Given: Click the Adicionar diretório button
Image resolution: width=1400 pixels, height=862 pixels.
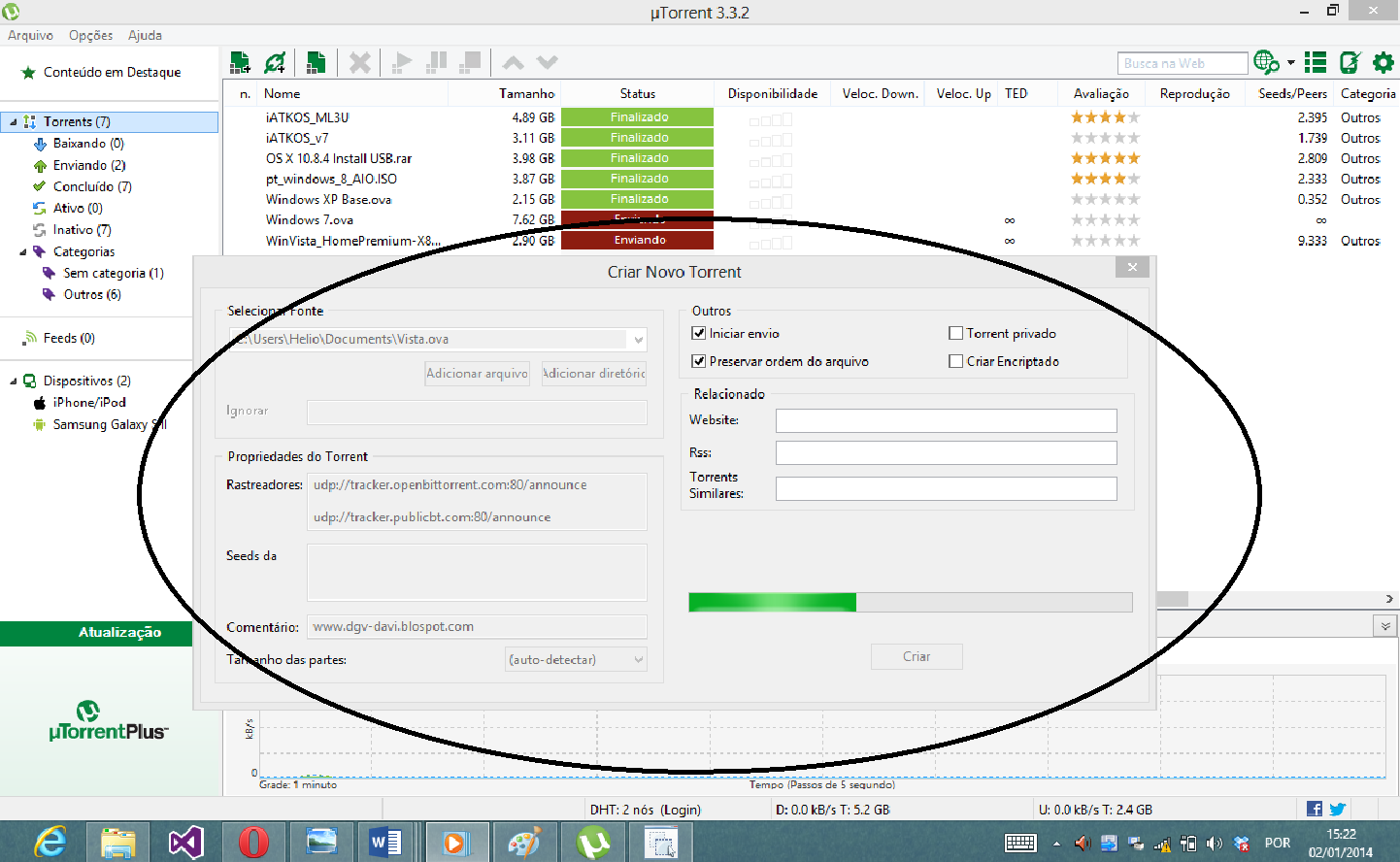Looking at the screenshot, I should pyautogui.click(x=593, y=373).
